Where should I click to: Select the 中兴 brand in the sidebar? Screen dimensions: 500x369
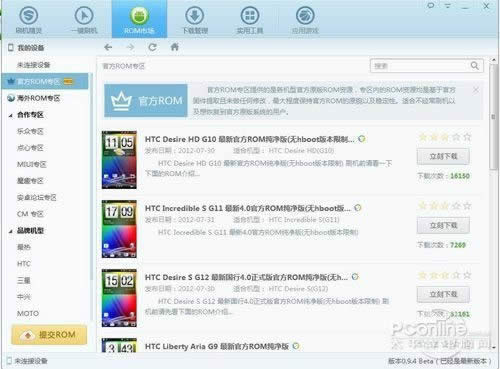coord(24,297)
